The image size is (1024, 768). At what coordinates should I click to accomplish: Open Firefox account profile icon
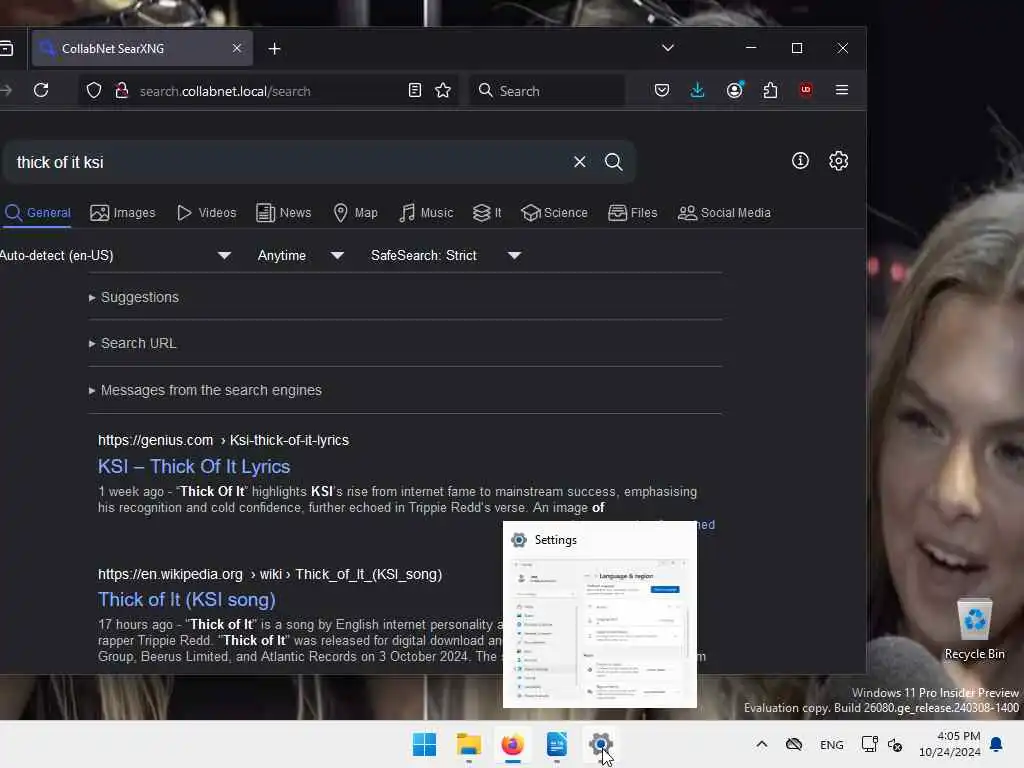(735, 90)
